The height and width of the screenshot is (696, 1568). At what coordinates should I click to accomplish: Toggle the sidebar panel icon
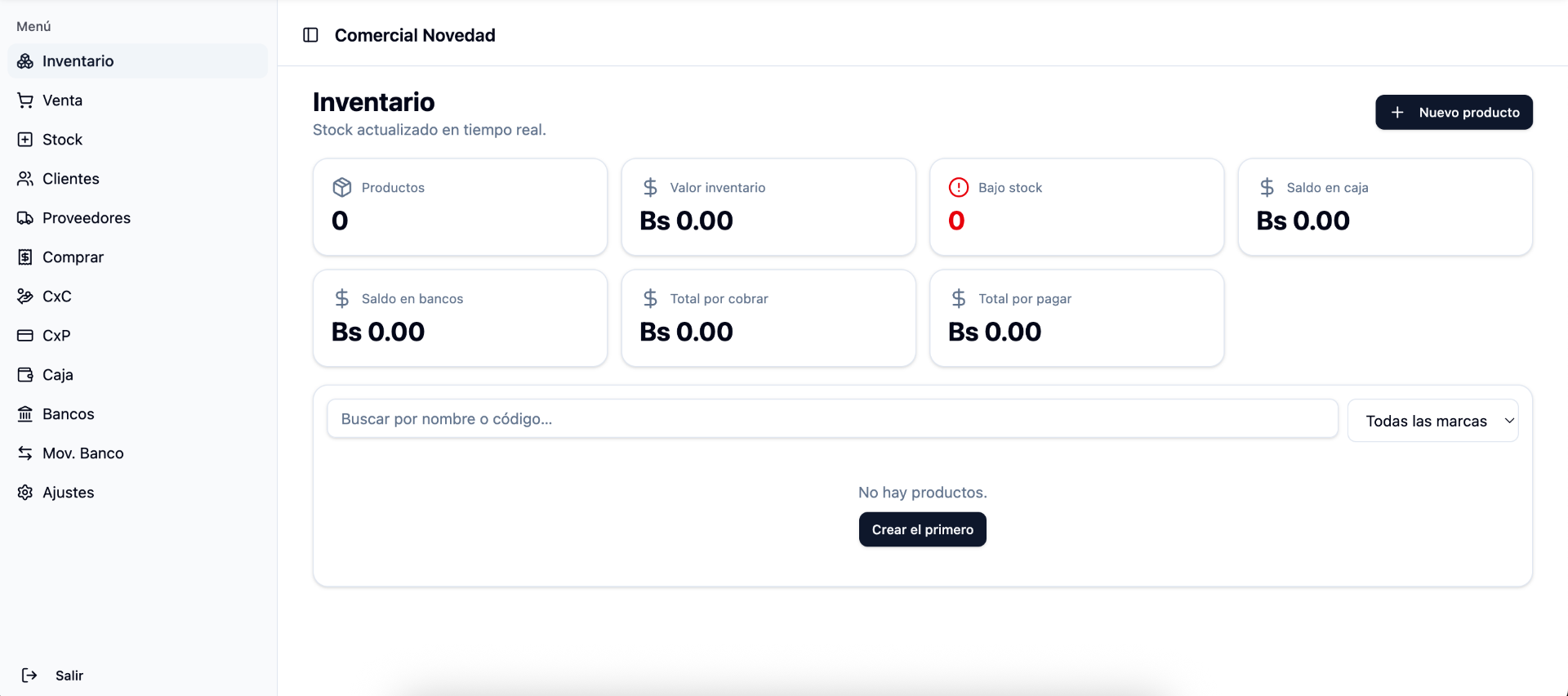click(310, 35)
